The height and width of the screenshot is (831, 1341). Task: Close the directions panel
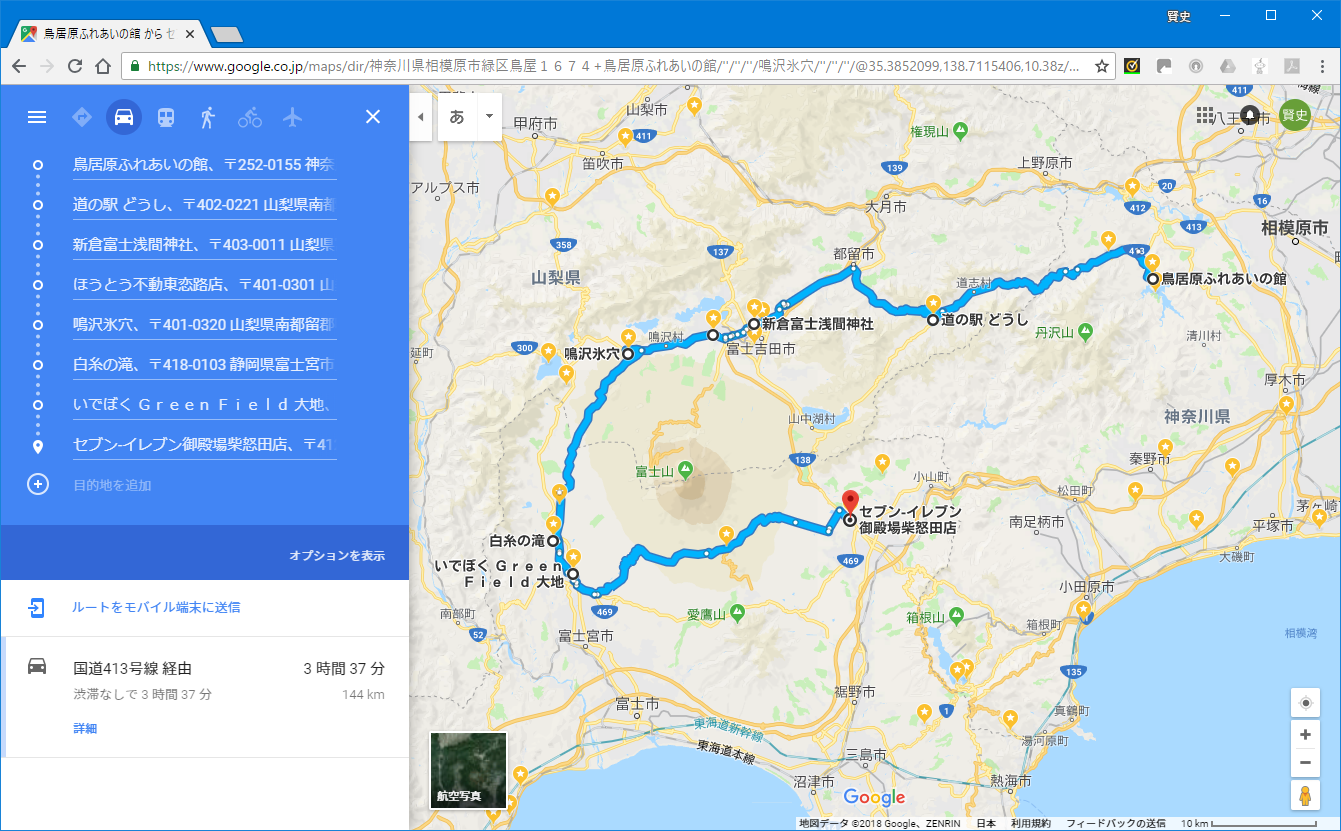point(373,117)
